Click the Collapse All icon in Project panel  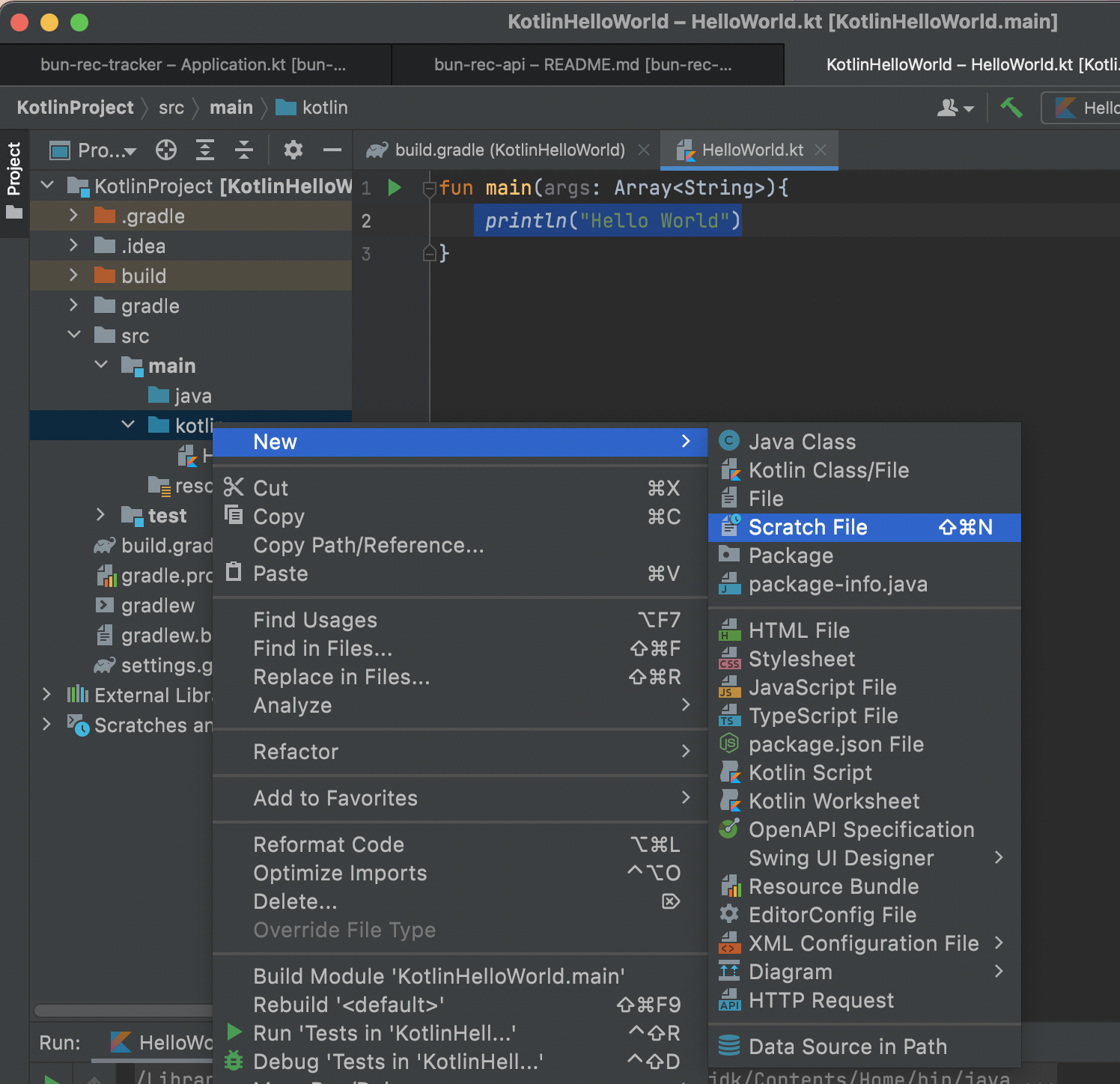pos(244,150)
